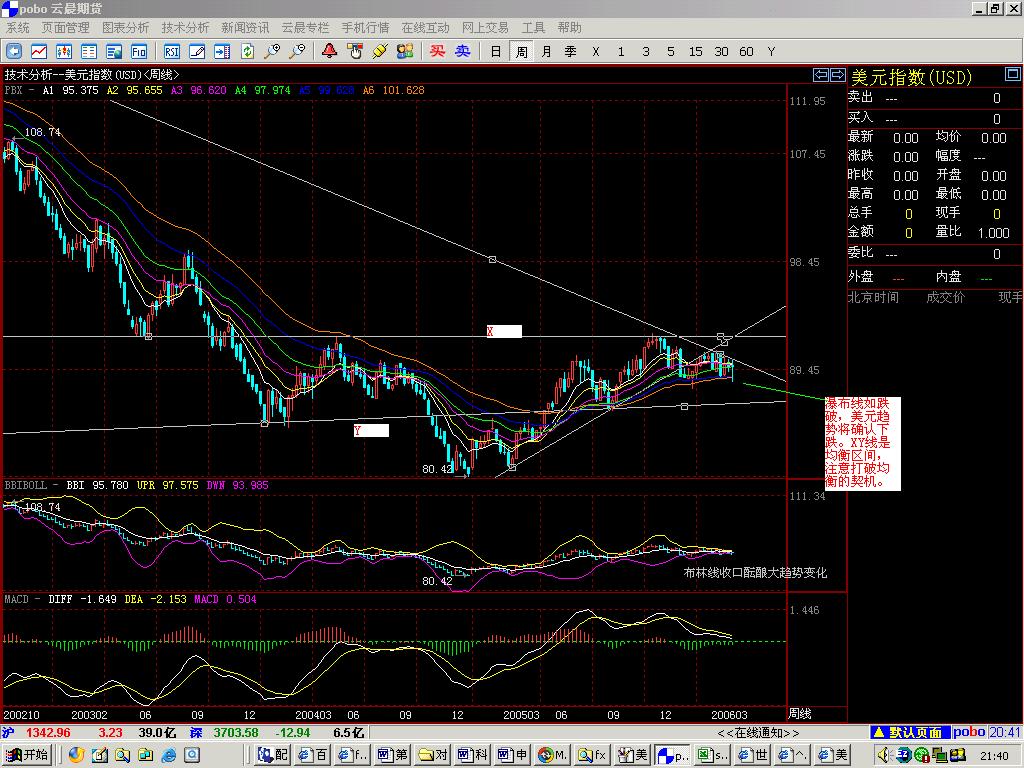Switch to daily period 日

coord(496,51)
